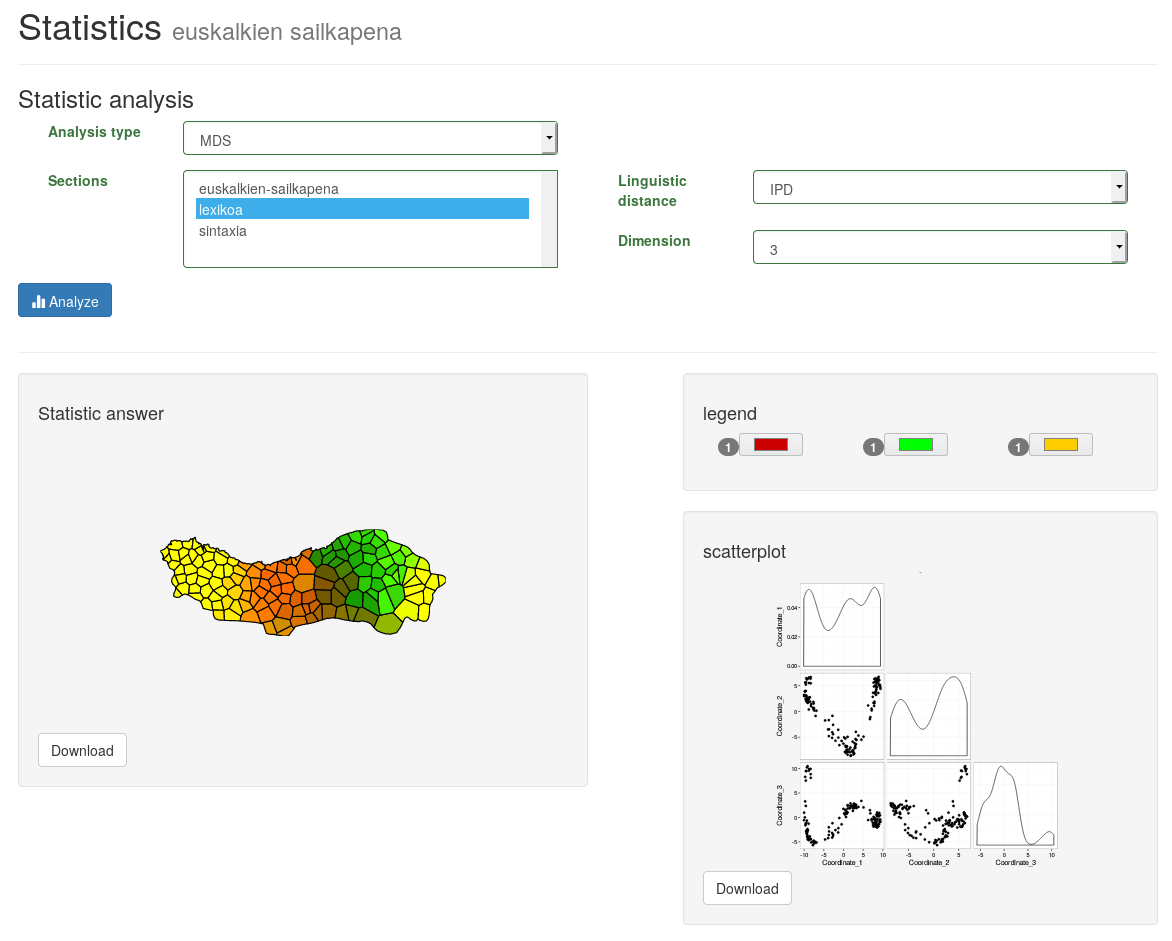Screen dimensions: 1172x941
Task: Click the green legend badge numbered 1
Action: point(873,447)
